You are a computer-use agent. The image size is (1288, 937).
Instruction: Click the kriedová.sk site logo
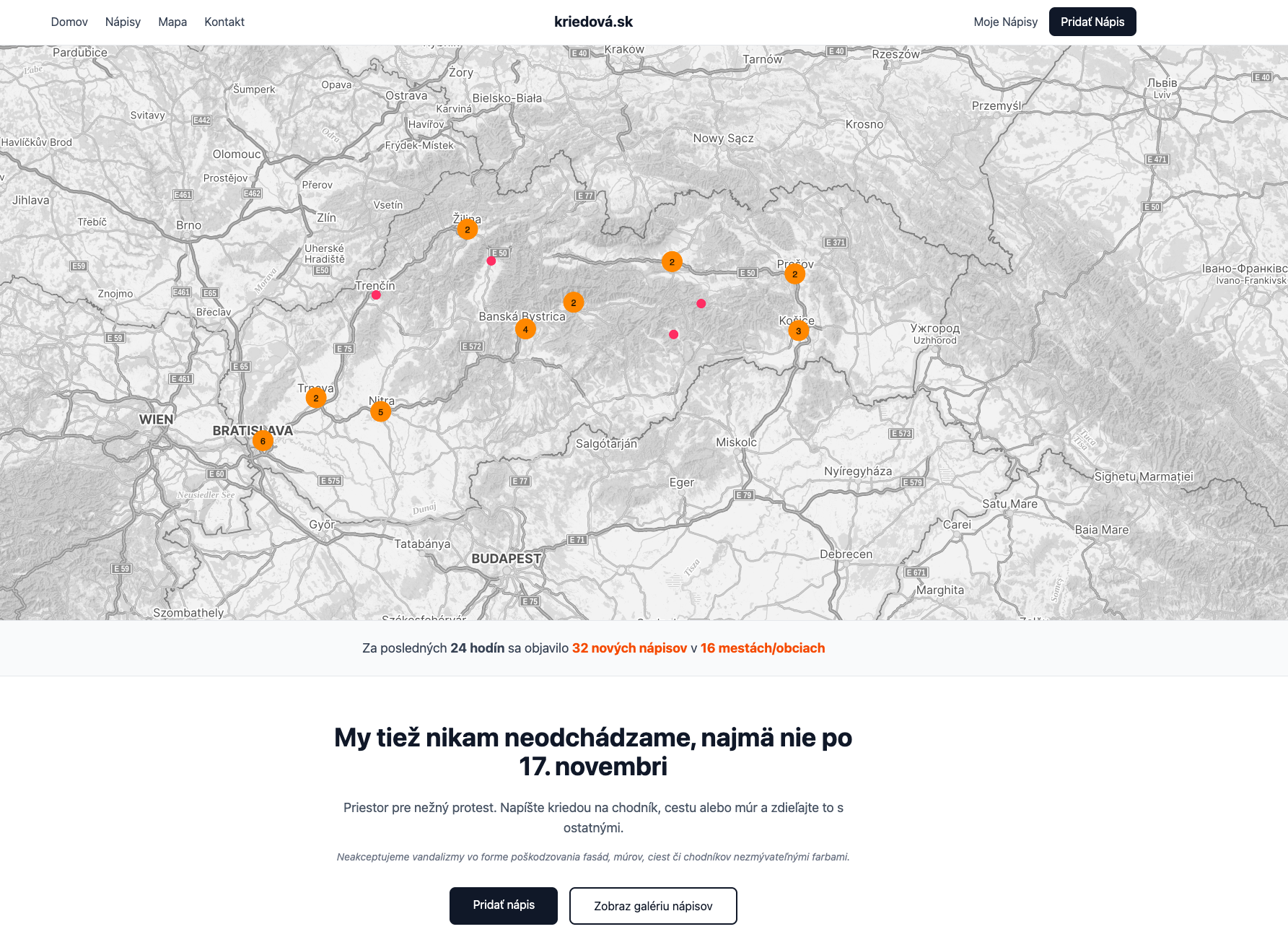click(x=593, y=22)
